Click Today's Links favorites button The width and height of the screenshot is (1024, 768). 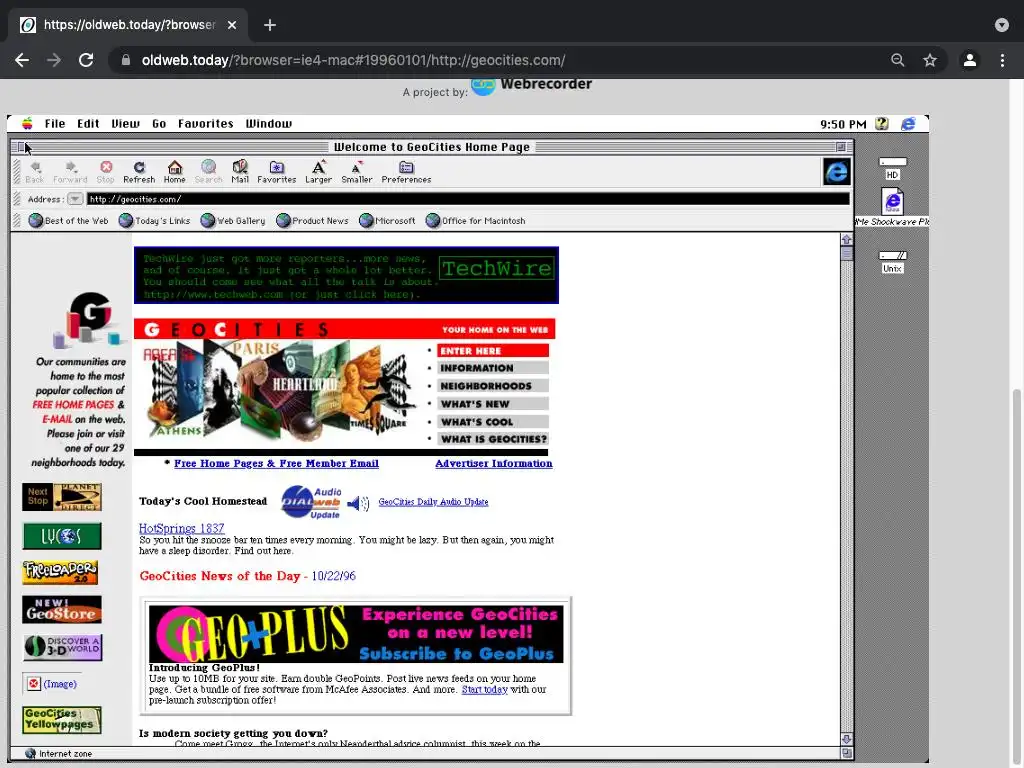[155, 221]
